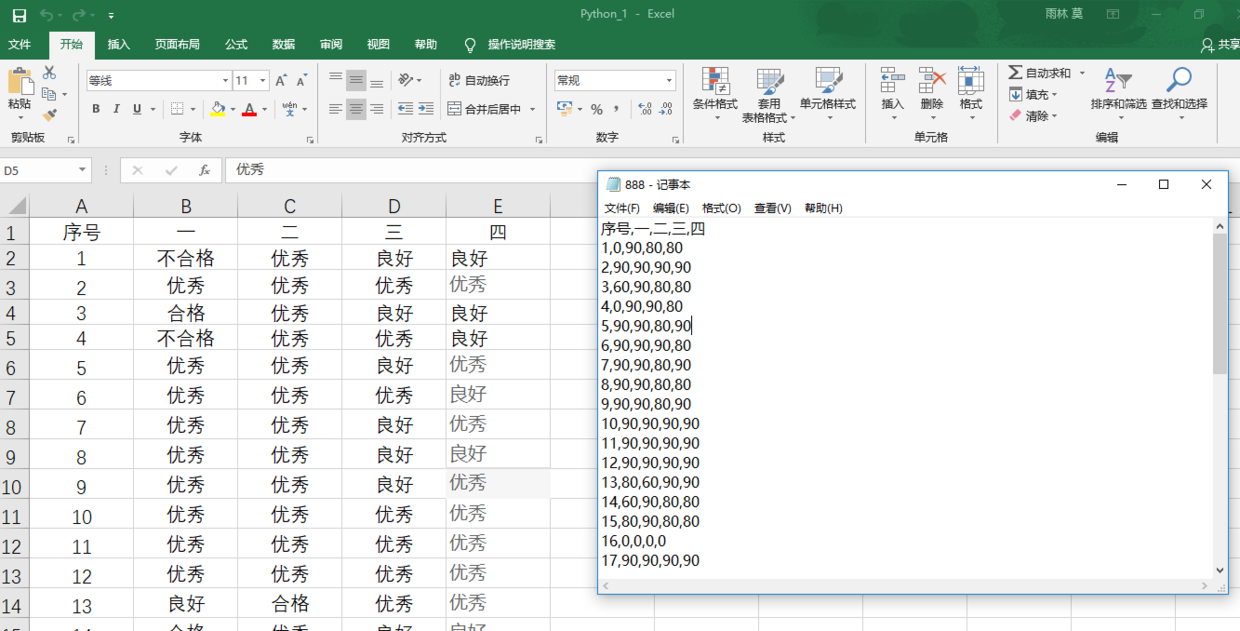Toggle Center horizontal alignment
This screenshot has height=631, width=1240.
tap(356, 109)
